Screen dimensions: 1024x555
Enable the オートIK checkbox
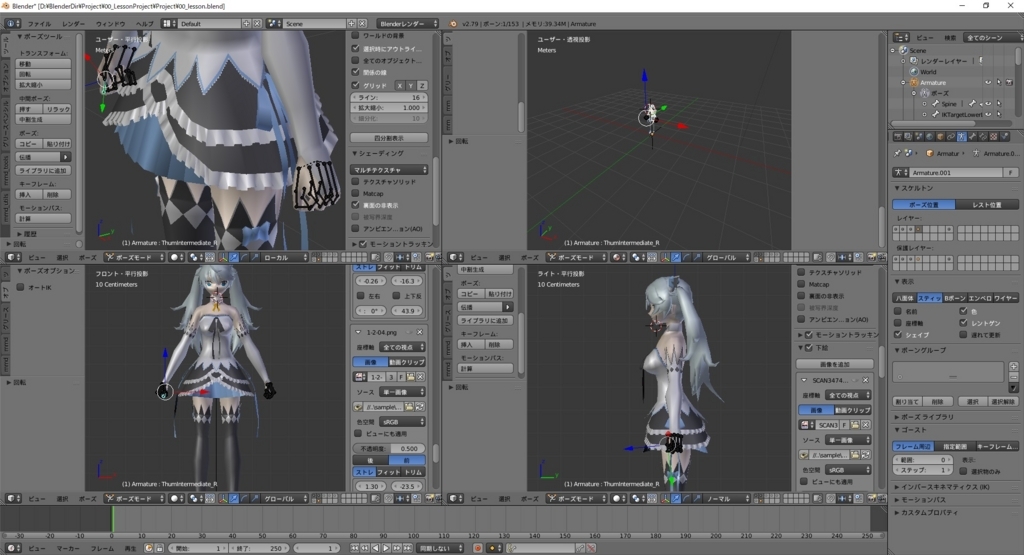coord(20,287)
